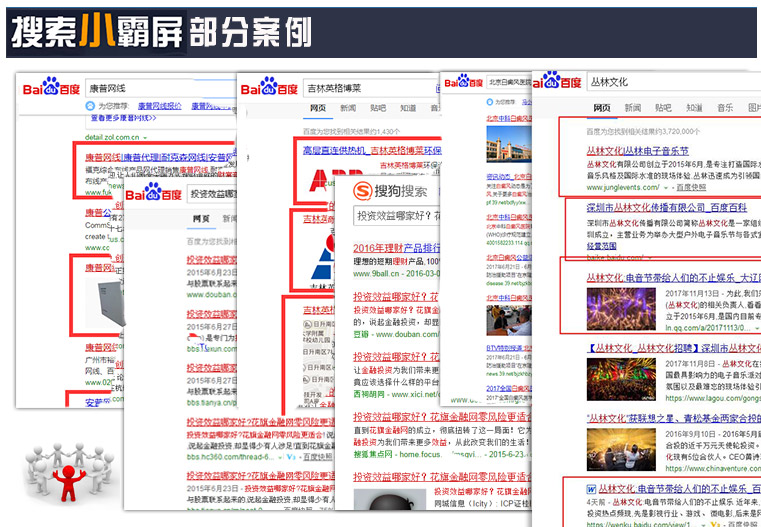761x527 pixels.
Task: Select 网页 tab in 丛林文化 window
Action: [x=602, y=108]
